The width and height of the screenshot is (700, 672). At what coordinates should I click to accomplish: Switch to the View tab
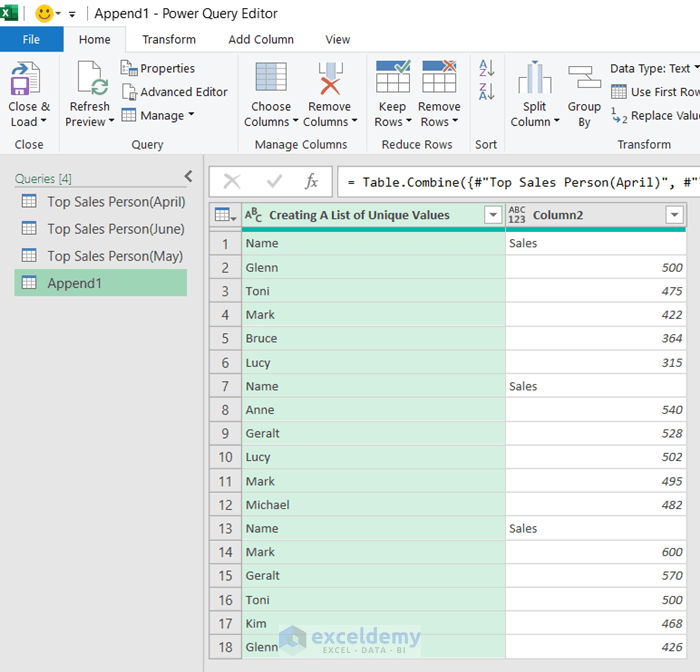[x=338, y=39]
